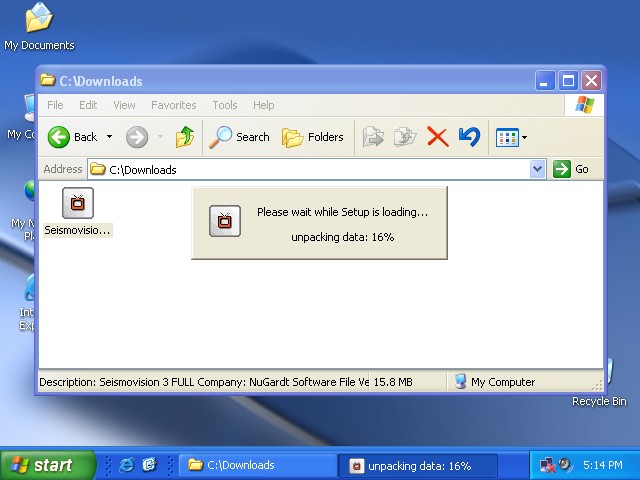This screenshot has height=480, width=640.
Task: Click the C:\Downloads address input field
Action: (310, 169)
